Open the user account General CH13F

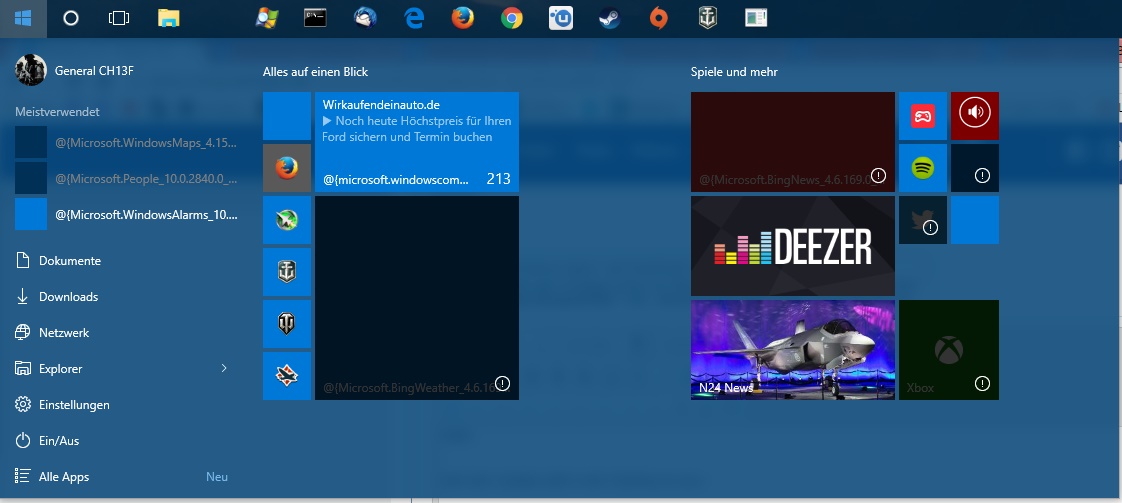pos(74,70)
